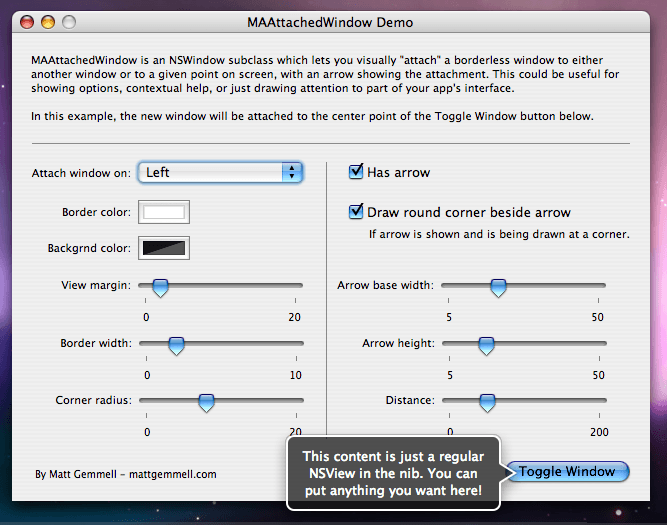This screenshot has width=667, height=525.
Task: Click the Border width slider knob
Action: tap(176, 345)
